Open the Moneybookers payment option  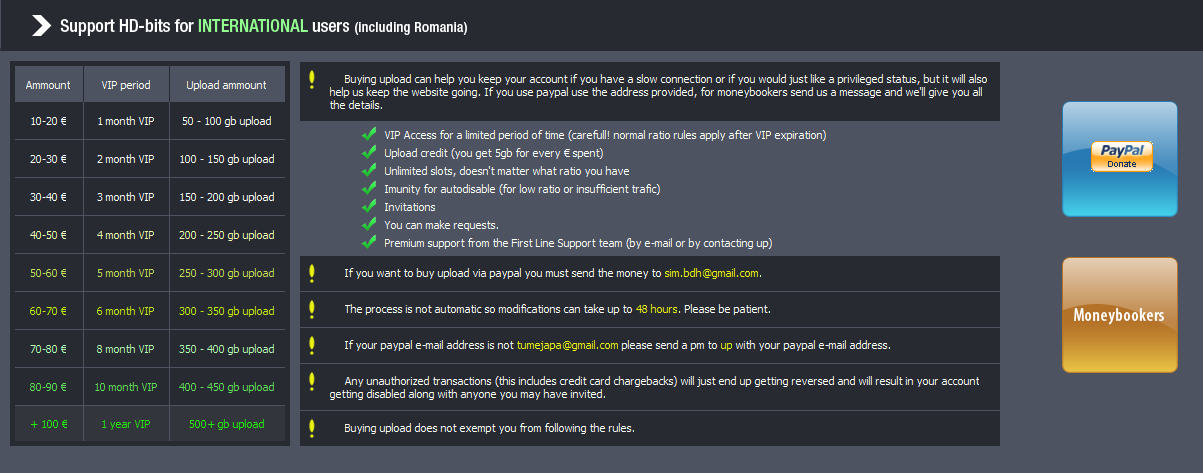pos(1119,315)
